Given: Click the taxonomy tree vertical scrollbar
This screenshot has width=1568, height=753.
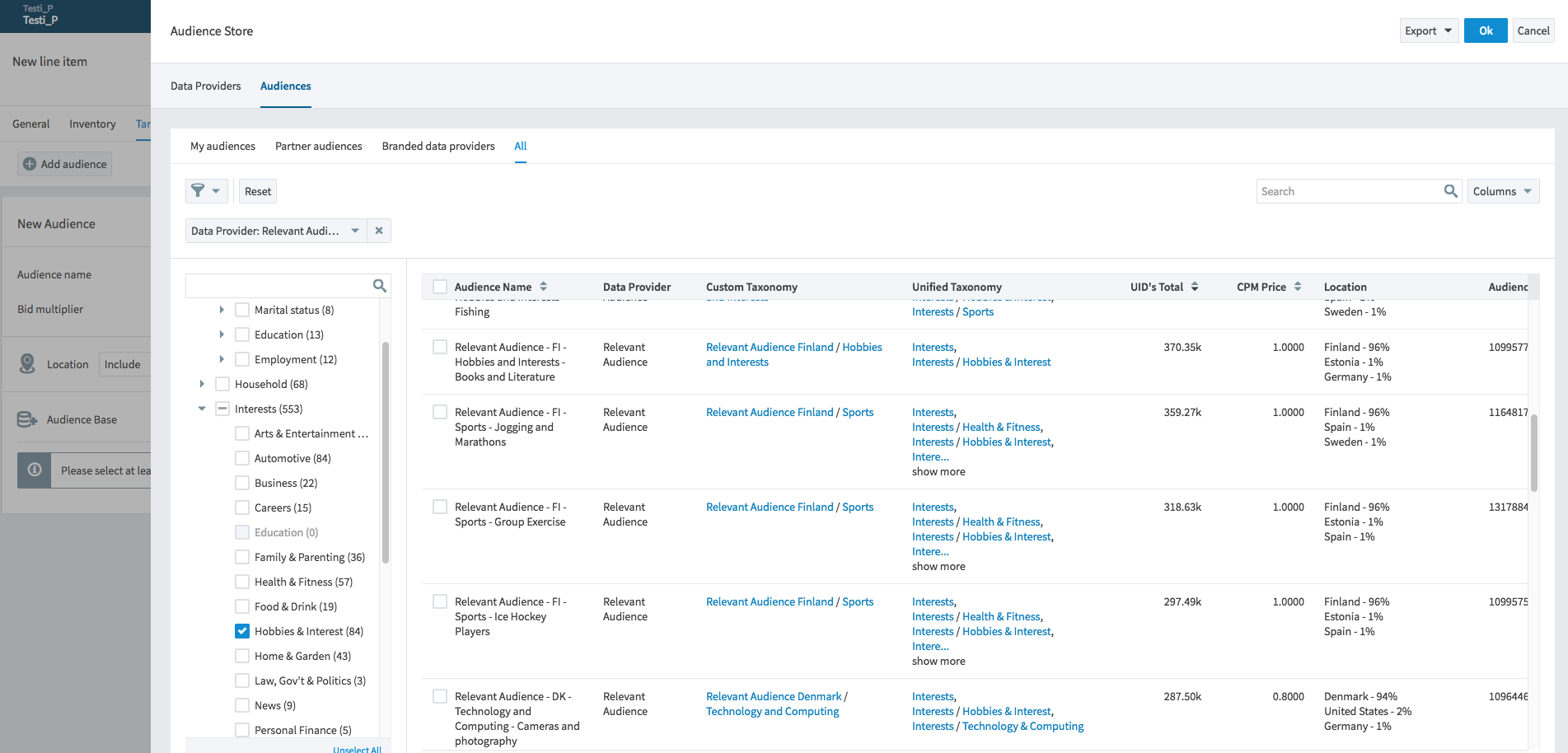Looking at the screenshot, I should pyautogui.click(x=385, y=452).
